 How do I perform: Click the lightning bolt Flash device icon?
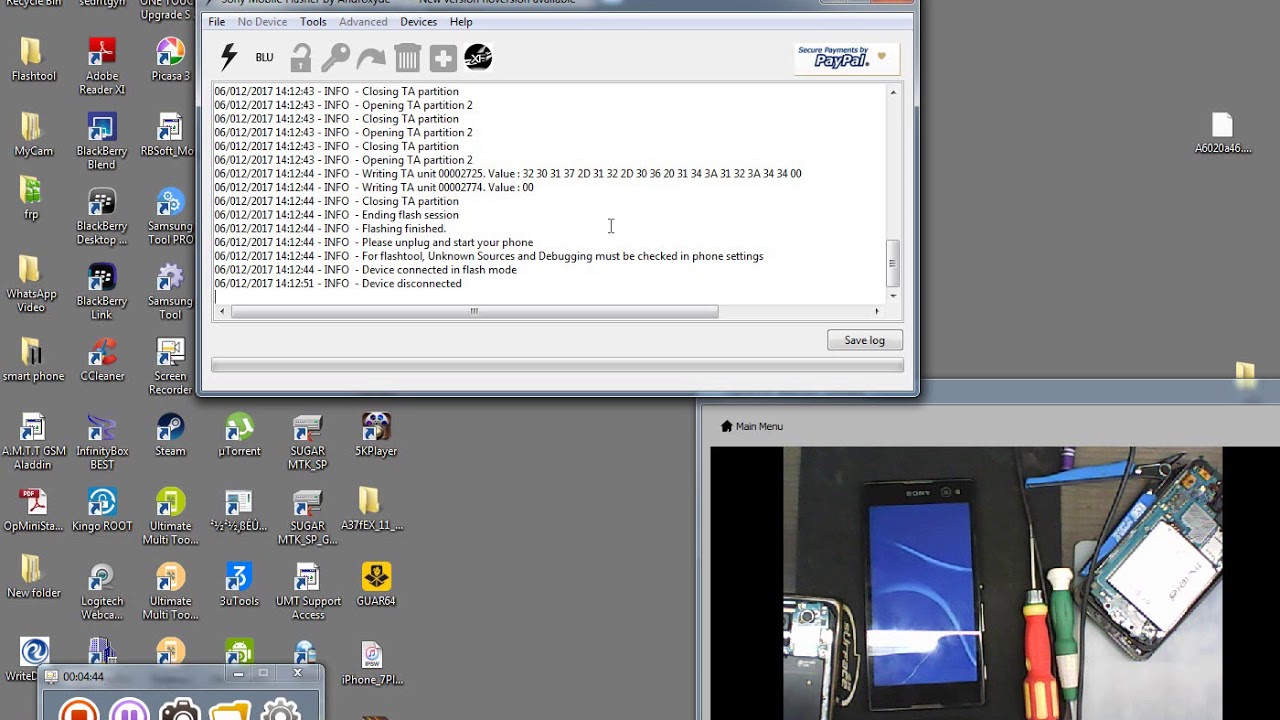click(229, 57)
